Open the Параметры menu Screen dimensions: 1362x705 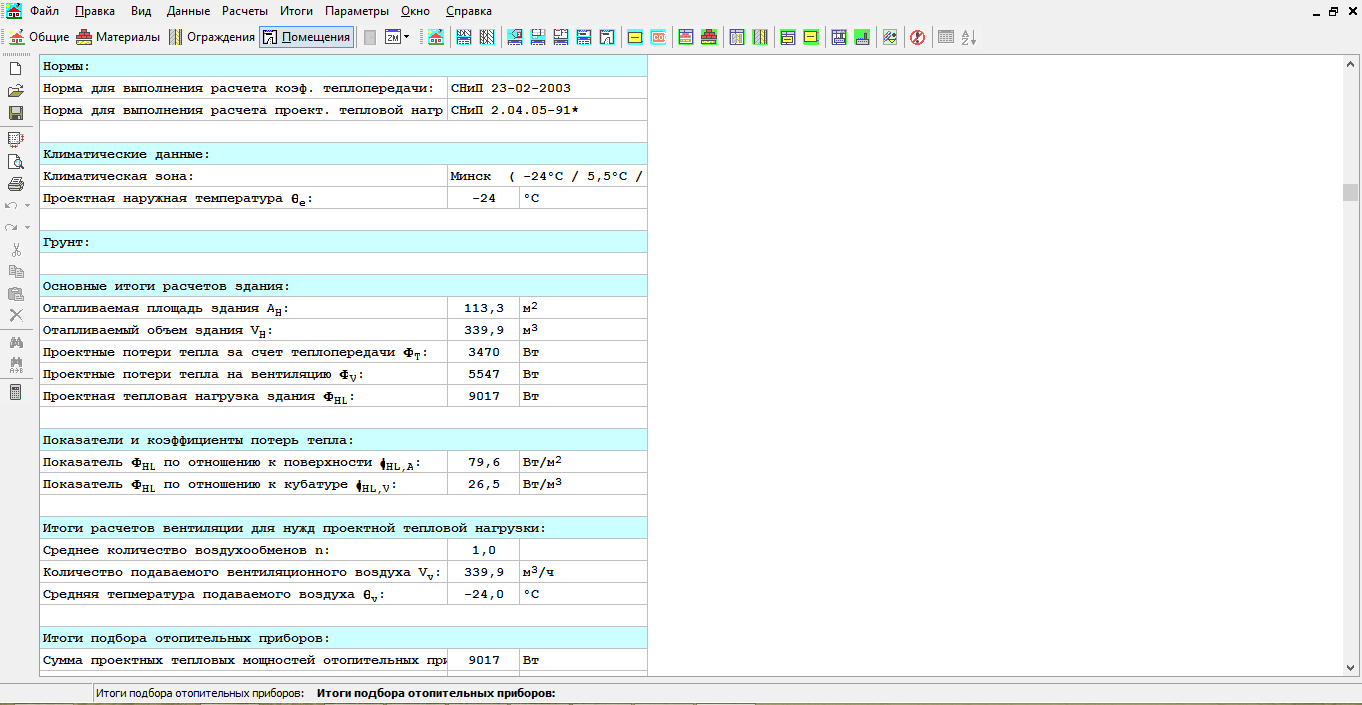coord(357,11)
